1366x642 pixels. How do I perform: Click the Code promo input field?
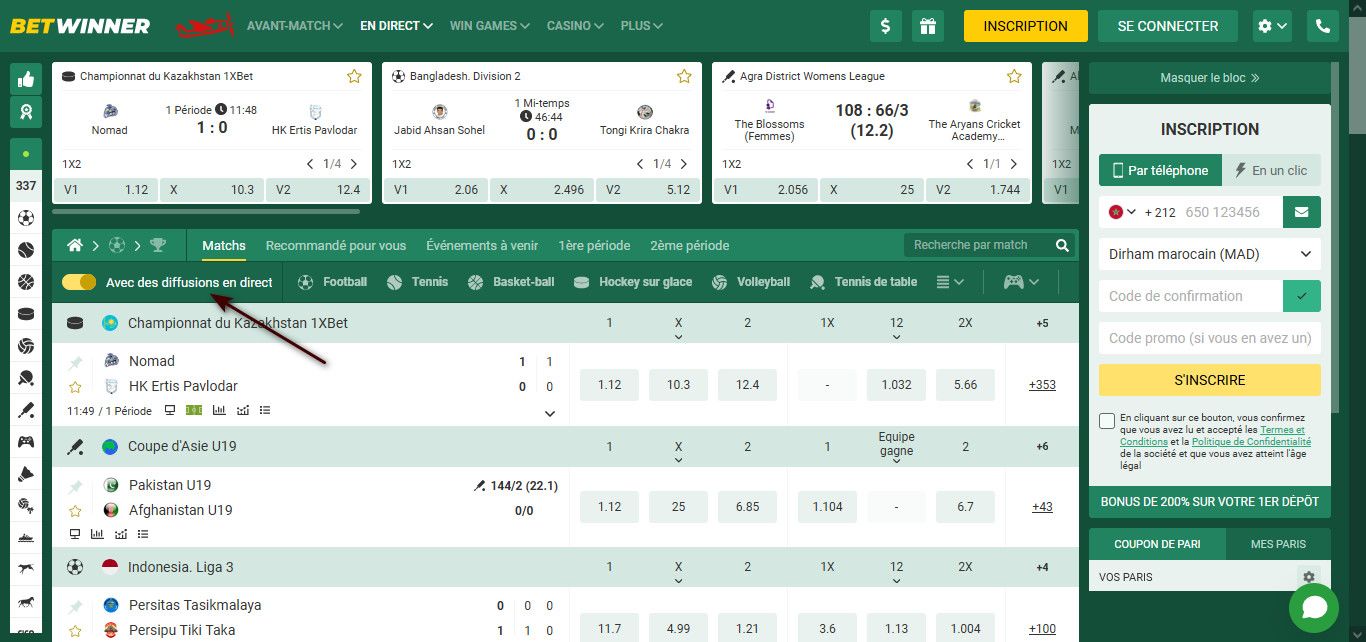tap(1209, 338)
